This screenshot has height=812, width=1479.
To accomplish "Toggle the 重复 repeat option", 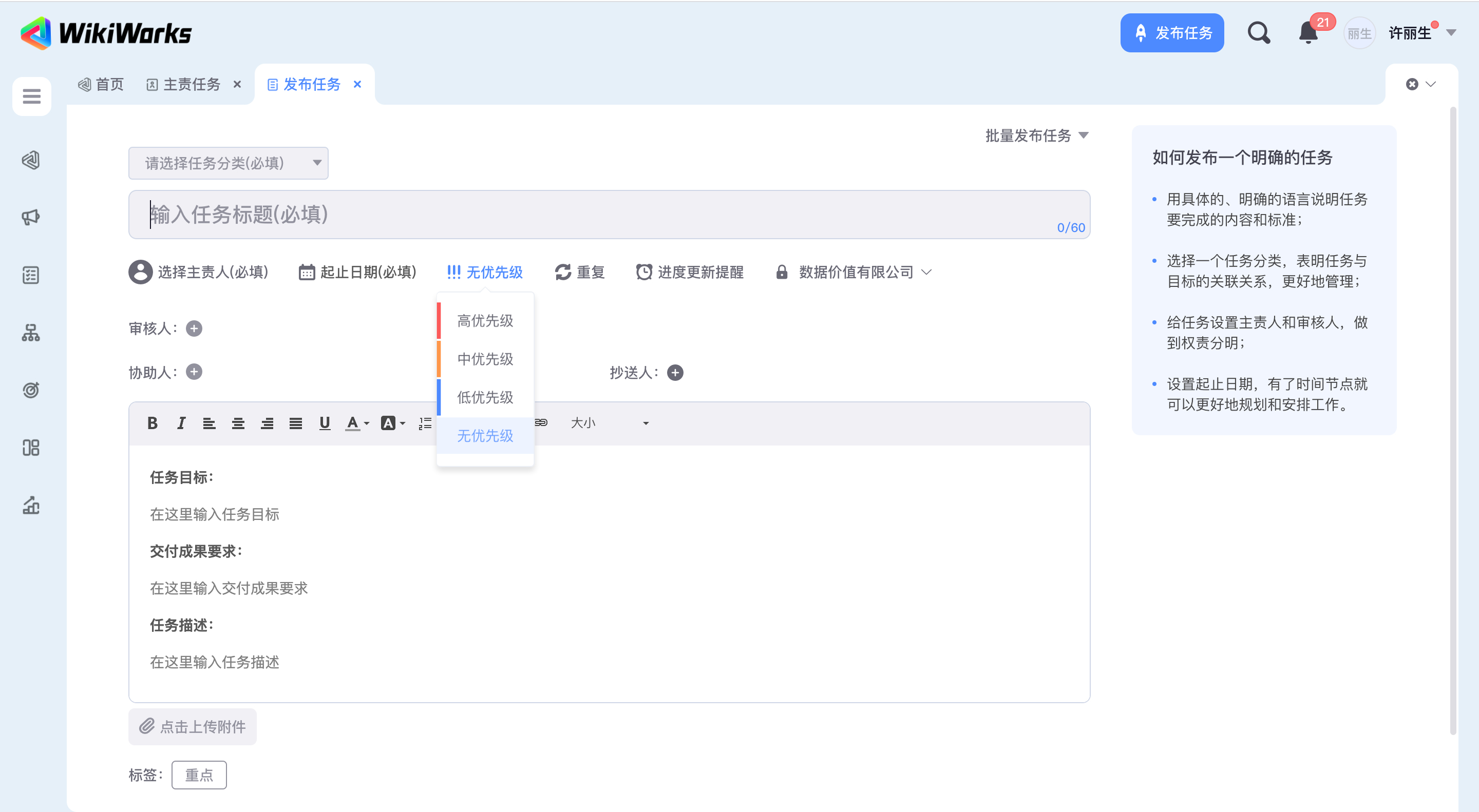I will (580, 272).
